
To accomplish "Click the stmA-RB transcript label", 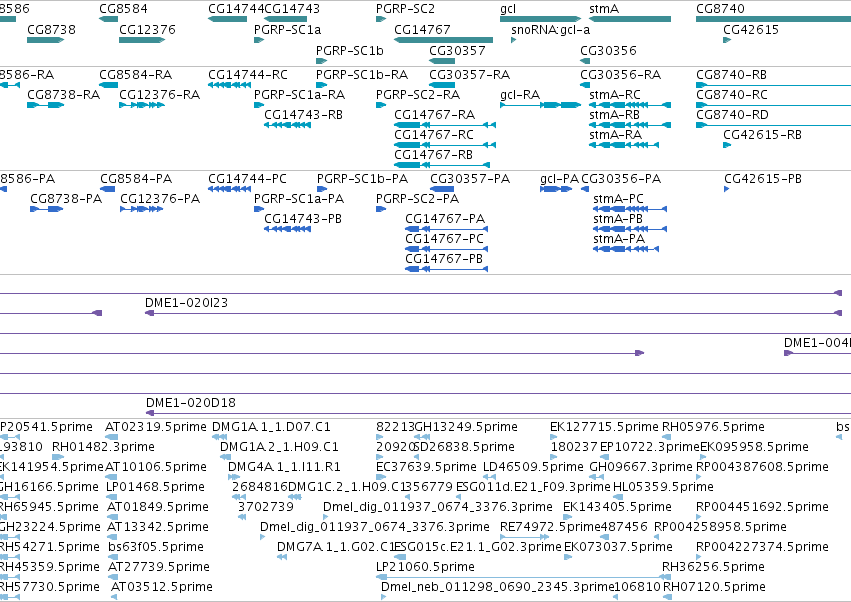I will (614, 115).
